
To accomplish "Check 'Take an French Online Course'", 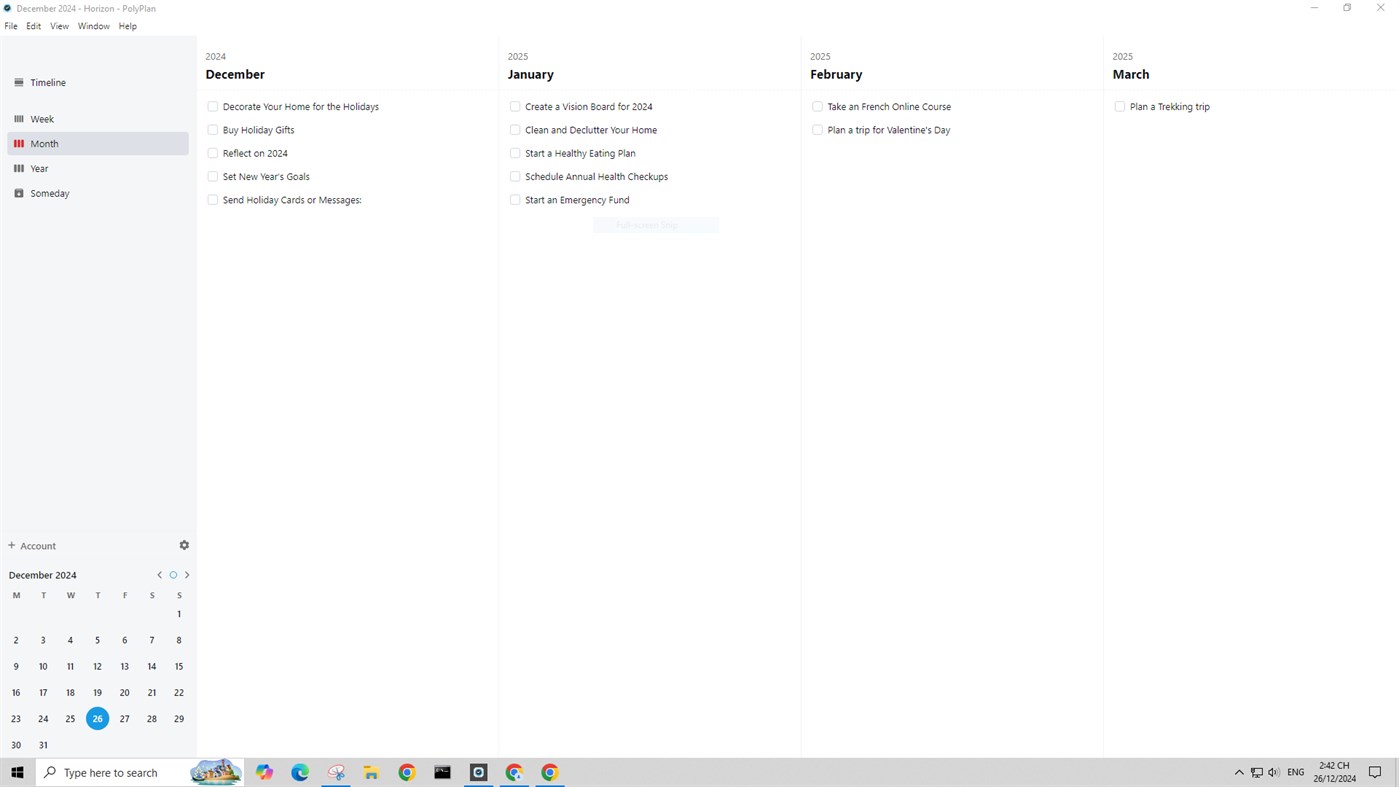I will click(x=817, y=107).
